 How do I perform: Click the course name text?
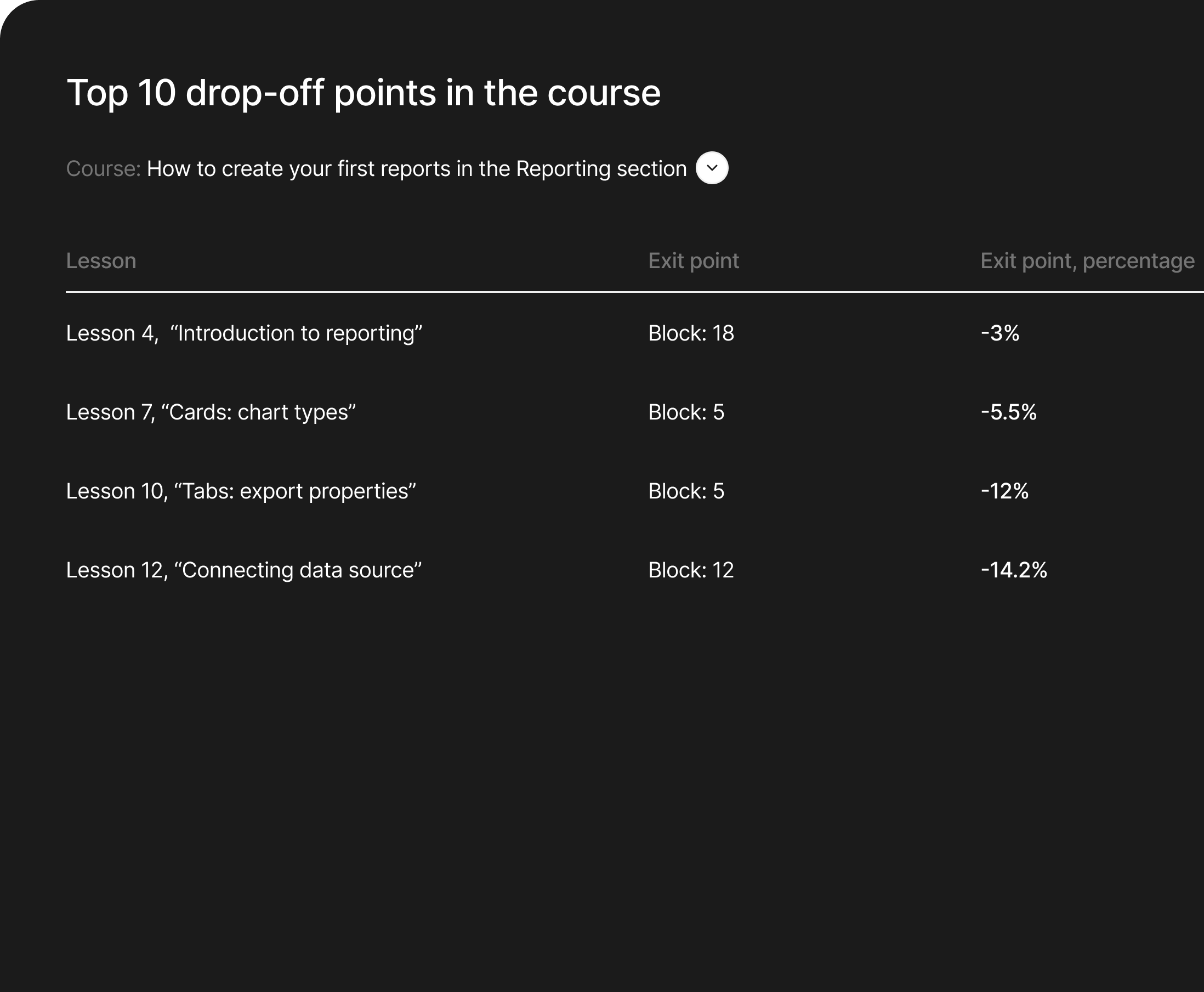click(x=417, y=169)
